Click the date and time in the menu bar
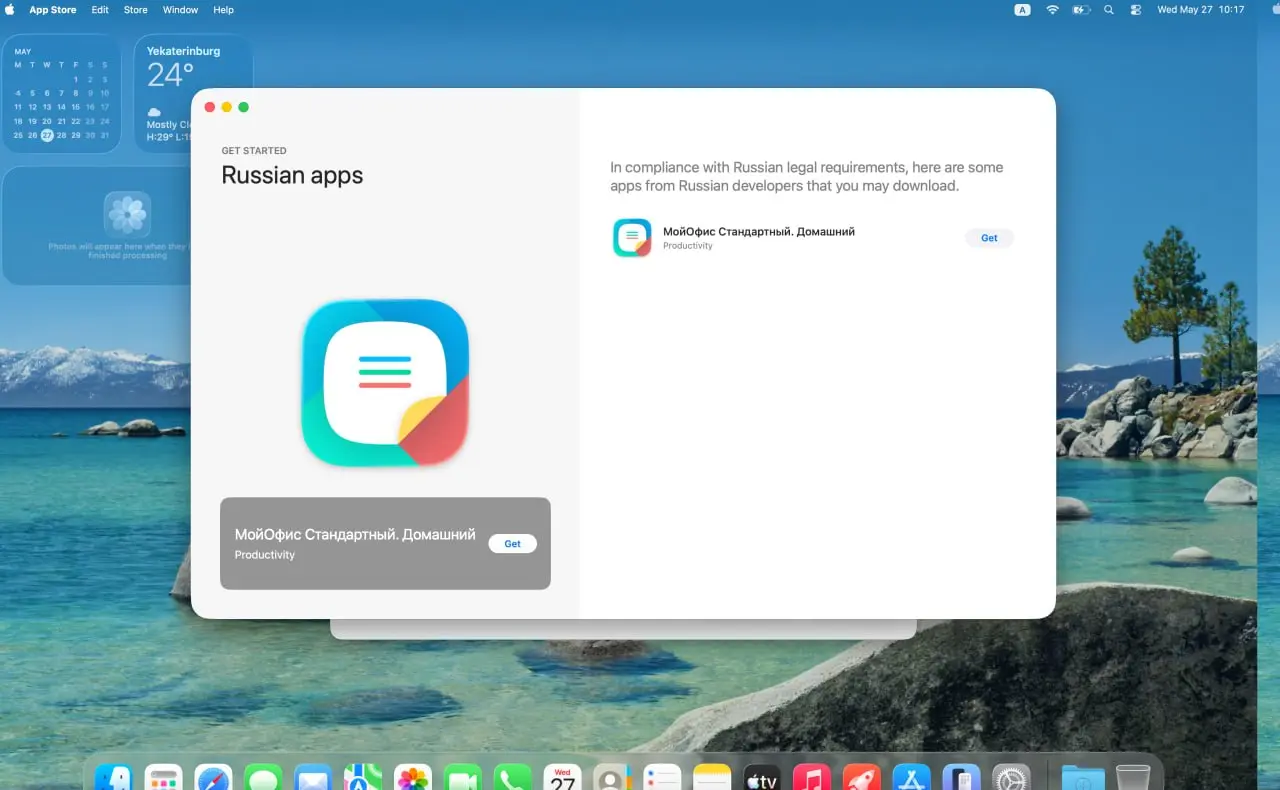 coord(1200,10)
